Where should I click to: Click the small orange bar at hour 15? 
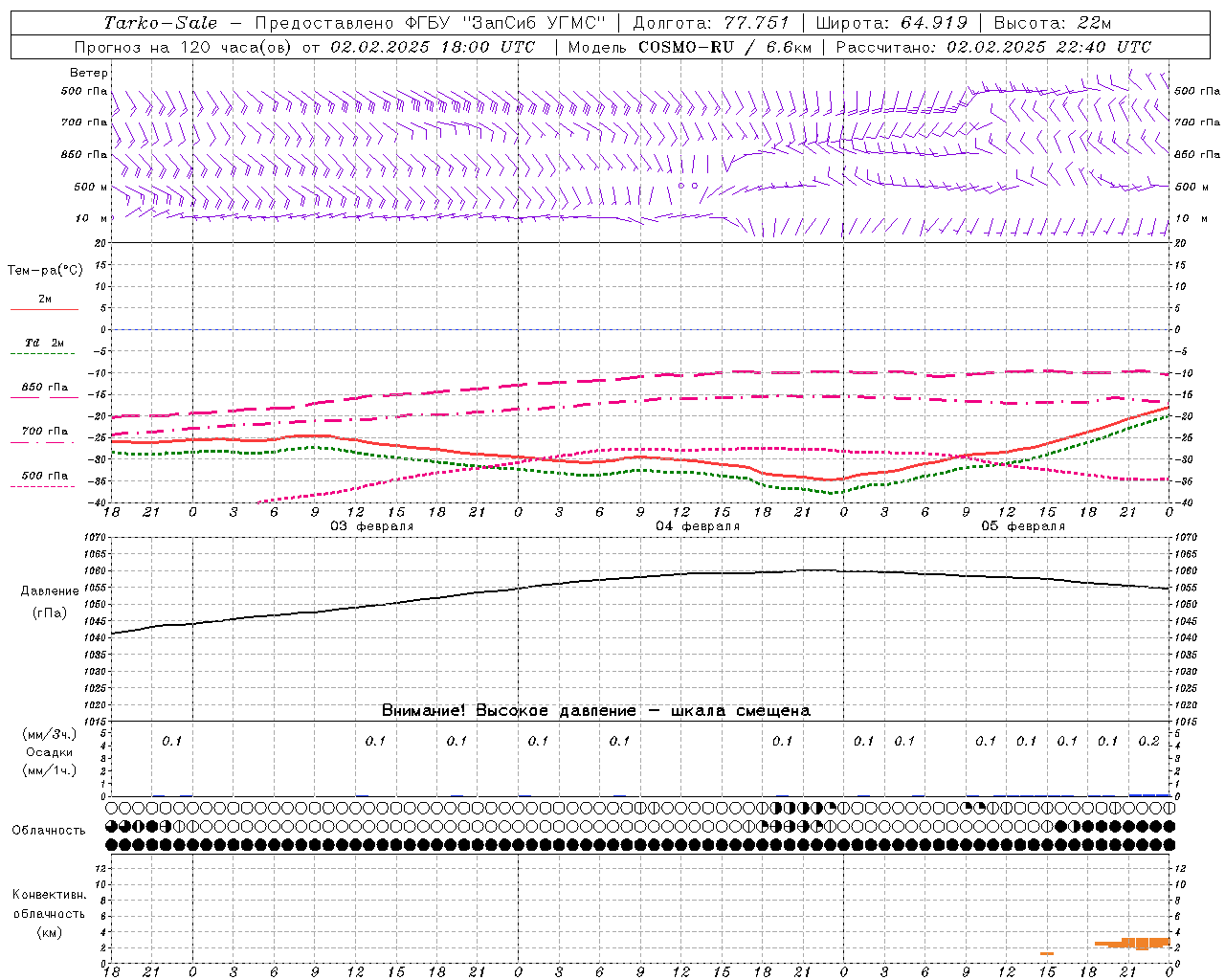click(1047, 953)
